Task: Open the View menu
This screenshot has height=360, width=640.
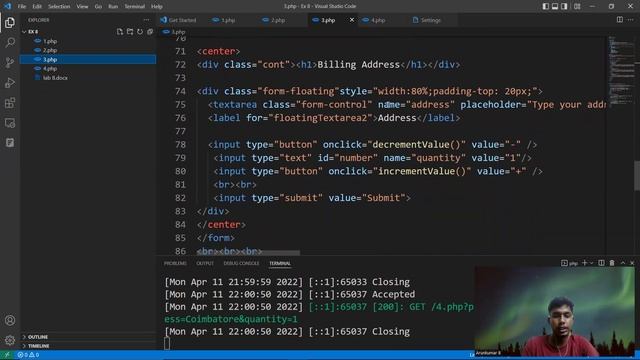Action: click(82, 7)
